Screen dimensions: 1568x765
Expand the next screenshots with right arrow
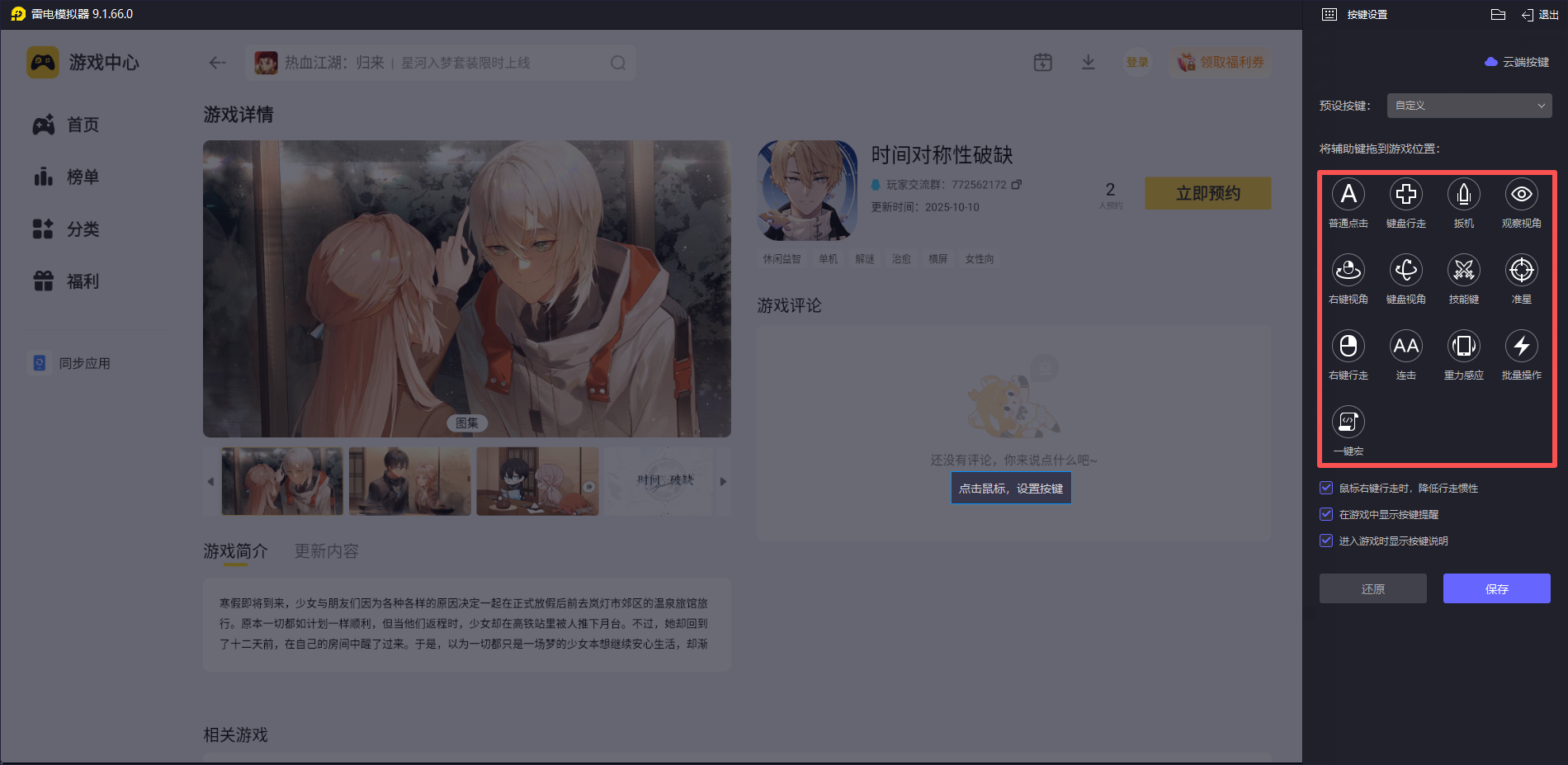click(x=723, y=481)
